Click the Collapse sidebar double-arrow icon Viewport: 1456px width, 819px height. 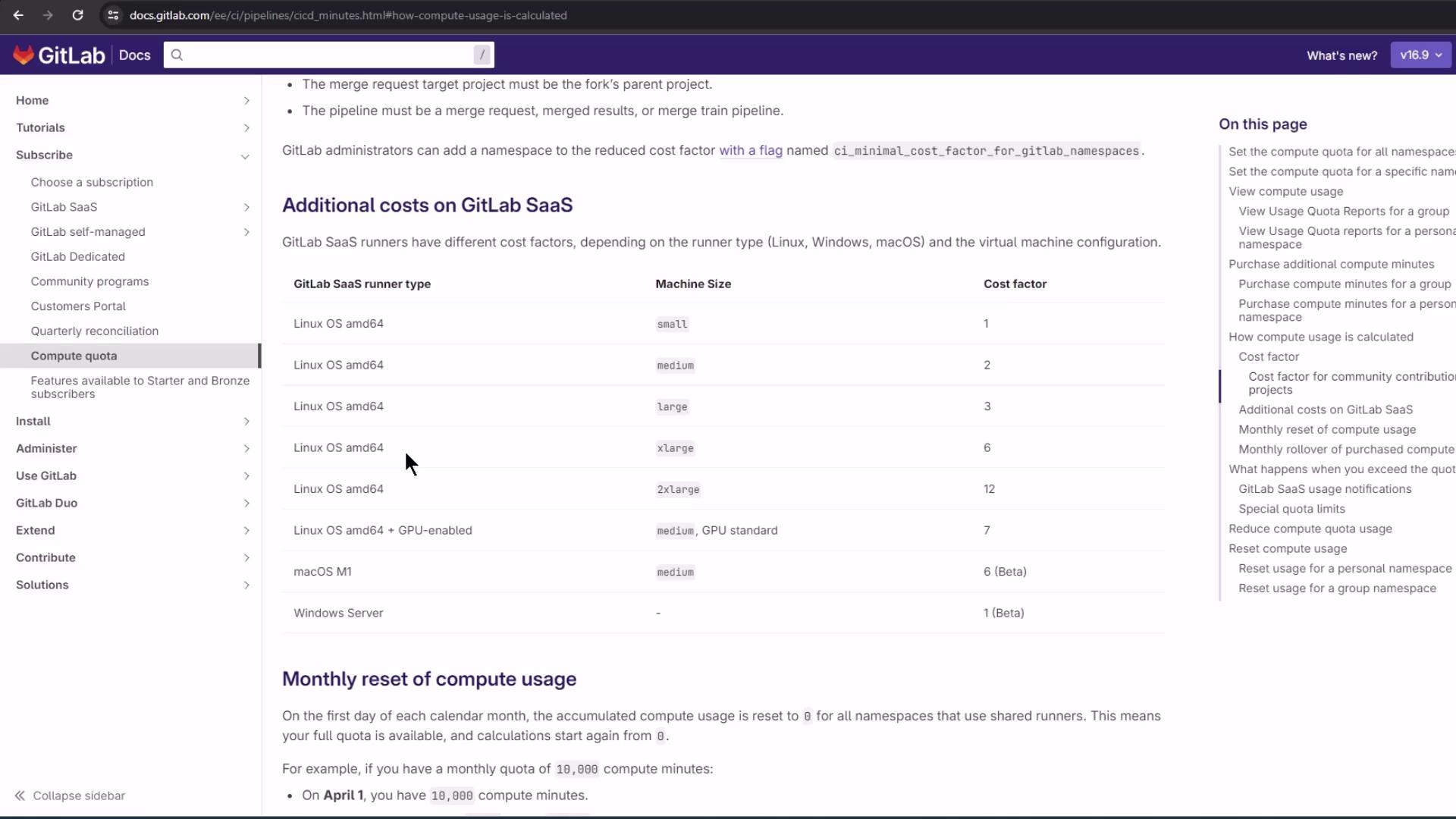tap(20, 795)
